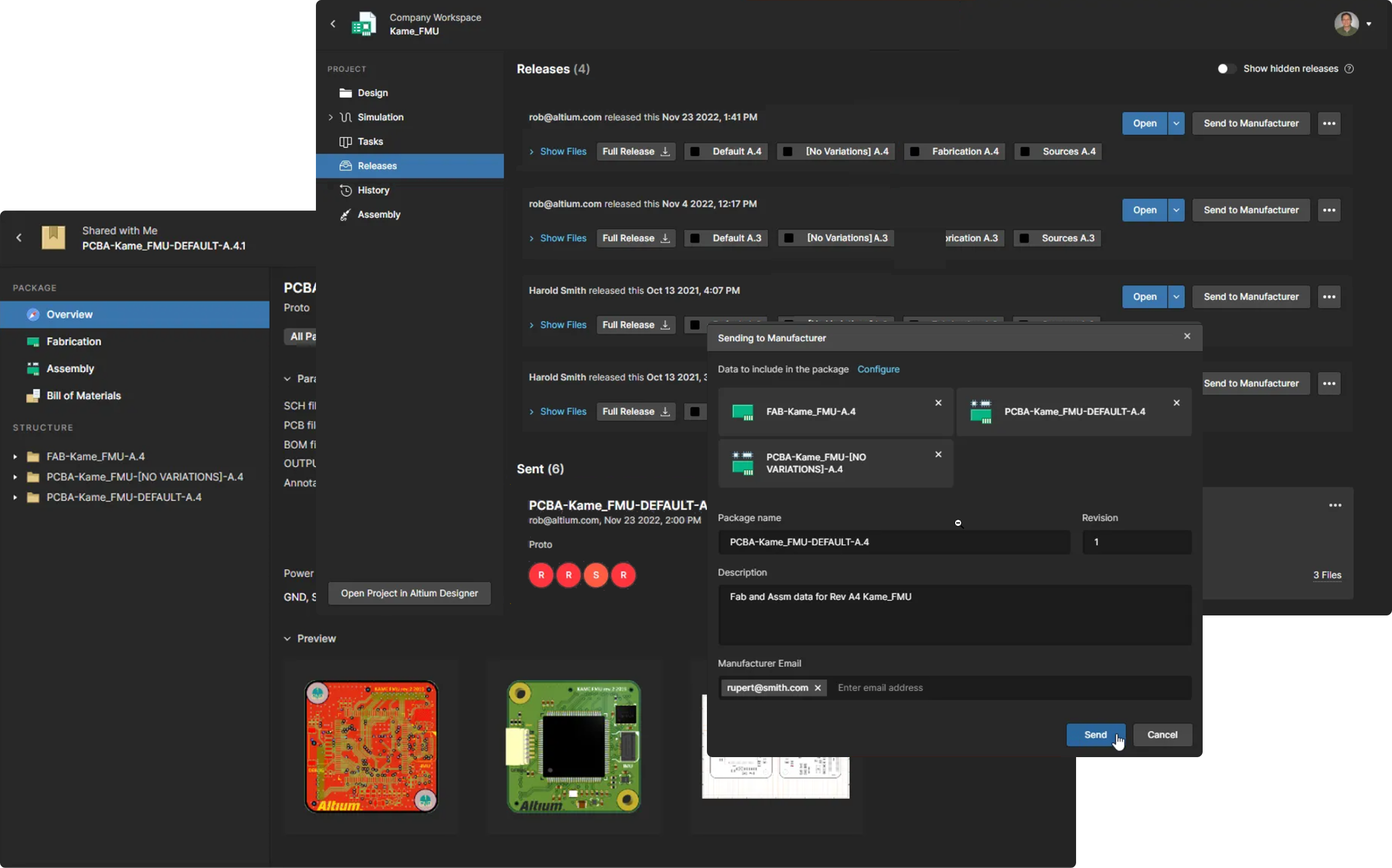Viewport: 1392px width, 868px height.
Task: Remove FAB-Kame_FMU-A.4 from the package
Action: 938,403
